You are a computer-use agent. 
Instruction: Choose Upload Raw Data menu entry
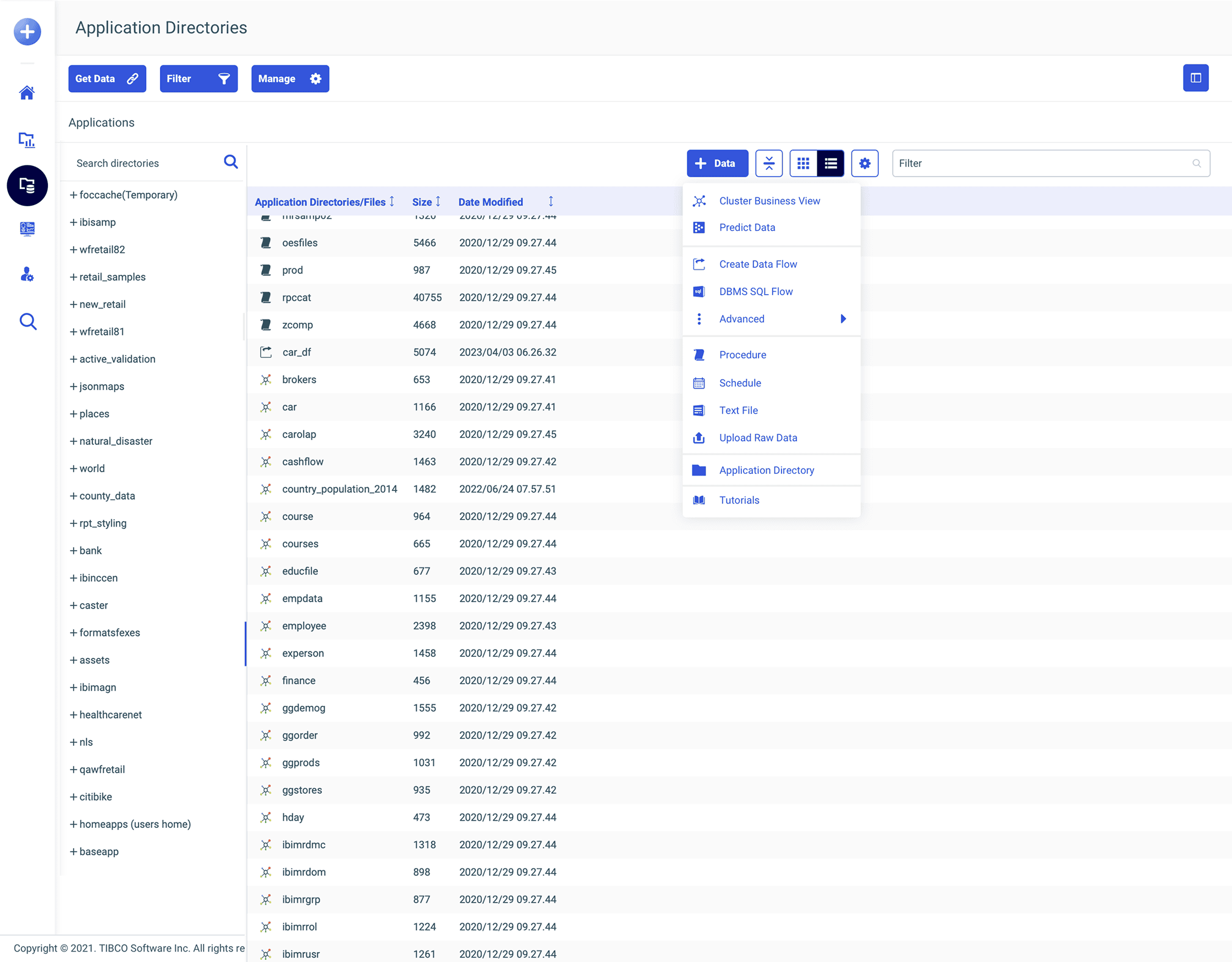pyautogui.click(x=757, y=438)
